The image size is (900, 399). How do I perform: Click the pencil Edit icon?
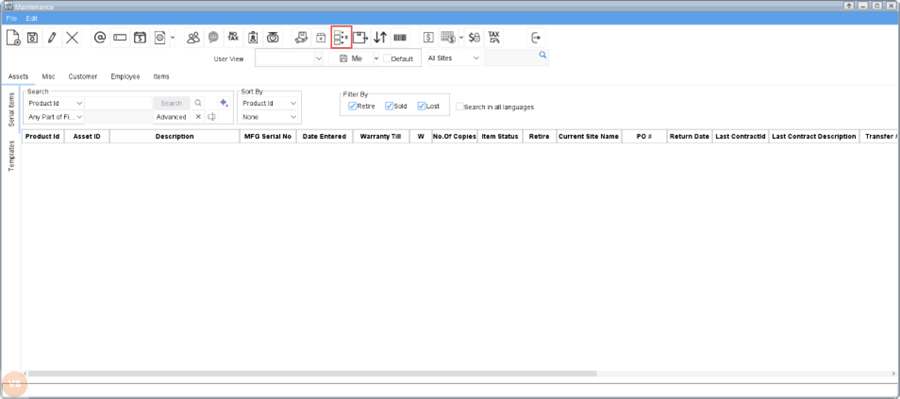(52, 38)
